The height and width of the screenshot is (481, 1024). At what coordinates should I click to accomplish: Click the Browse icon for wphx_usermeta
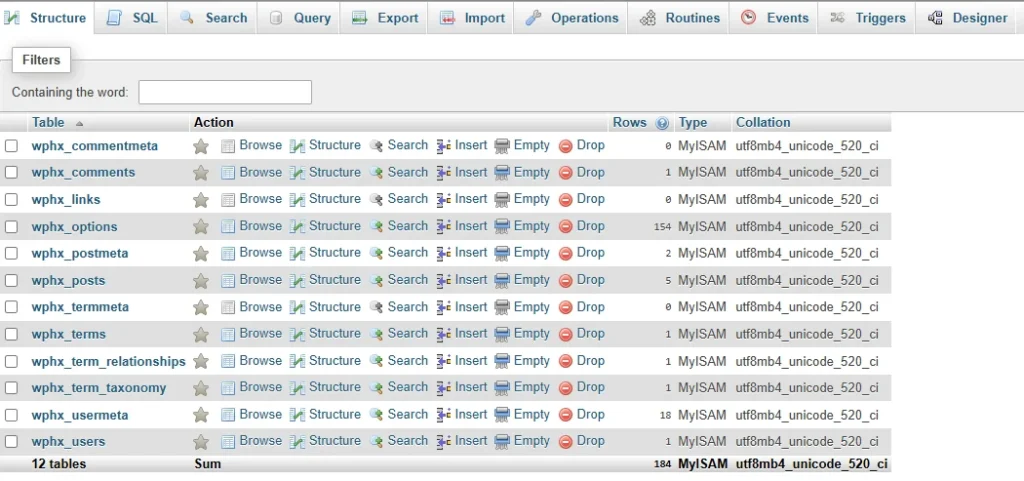[228, 415]
